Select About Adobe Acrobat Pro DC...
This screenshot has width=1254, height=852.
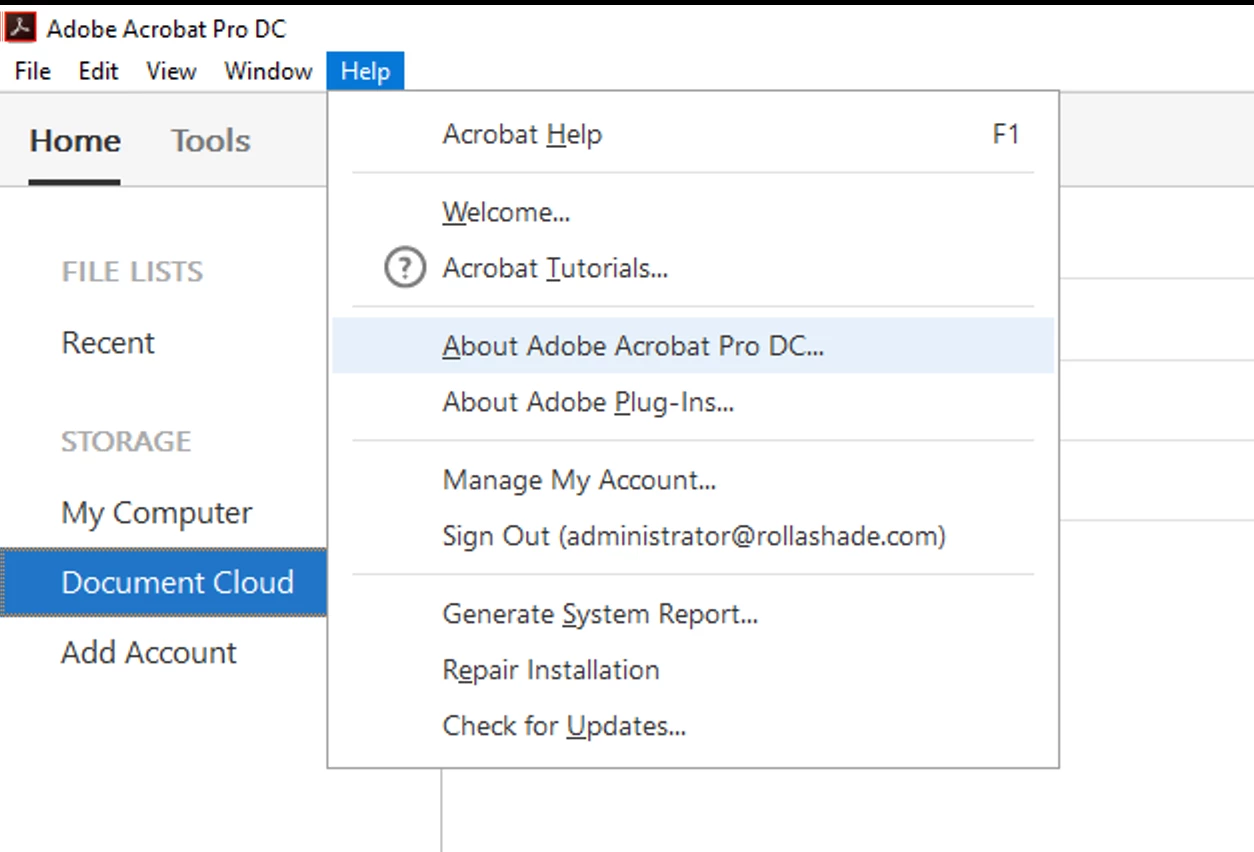693,346
